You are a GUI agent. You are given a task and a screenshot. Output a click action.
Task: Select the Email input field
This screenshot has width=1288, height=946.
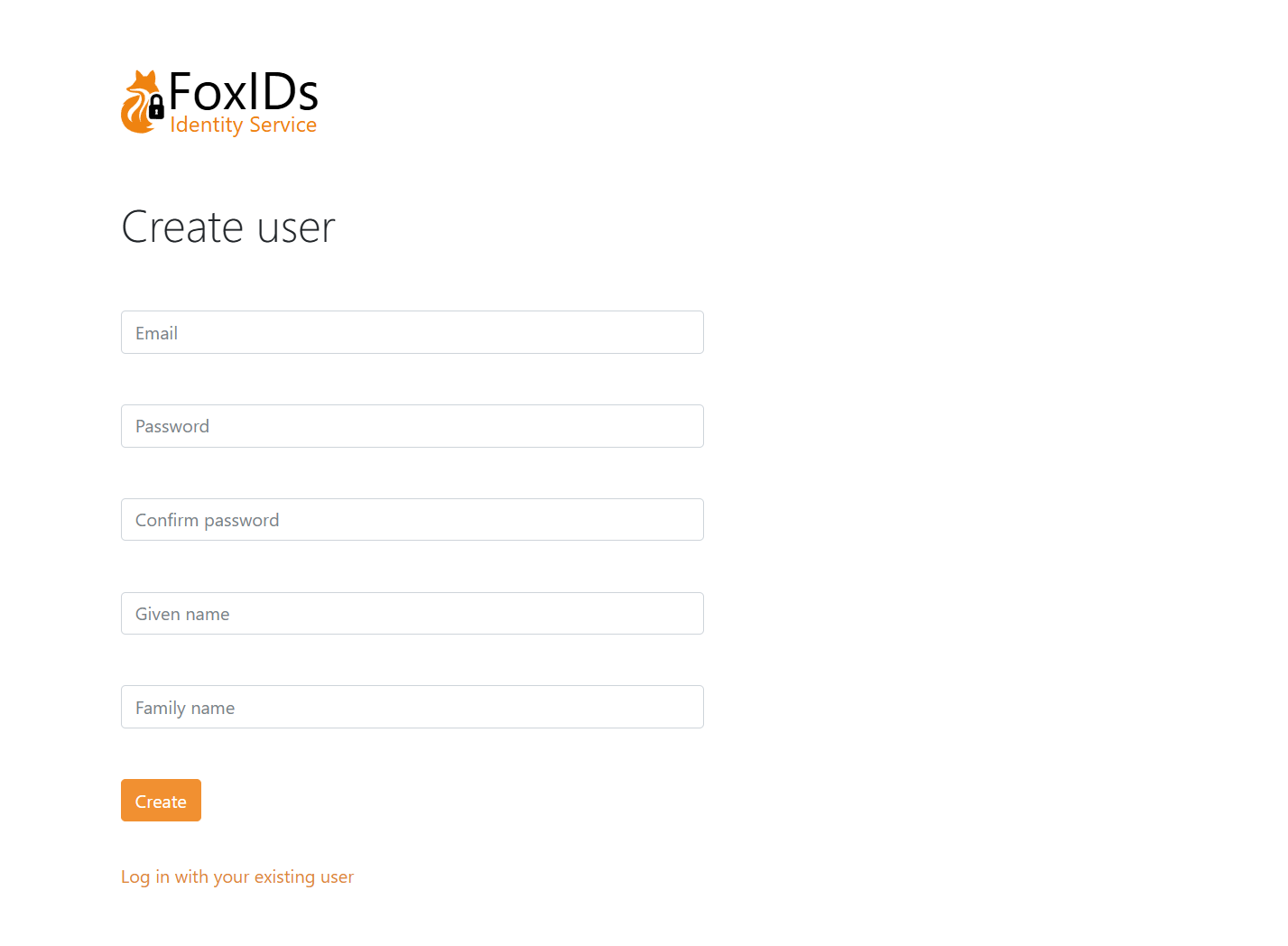[412, 332]
